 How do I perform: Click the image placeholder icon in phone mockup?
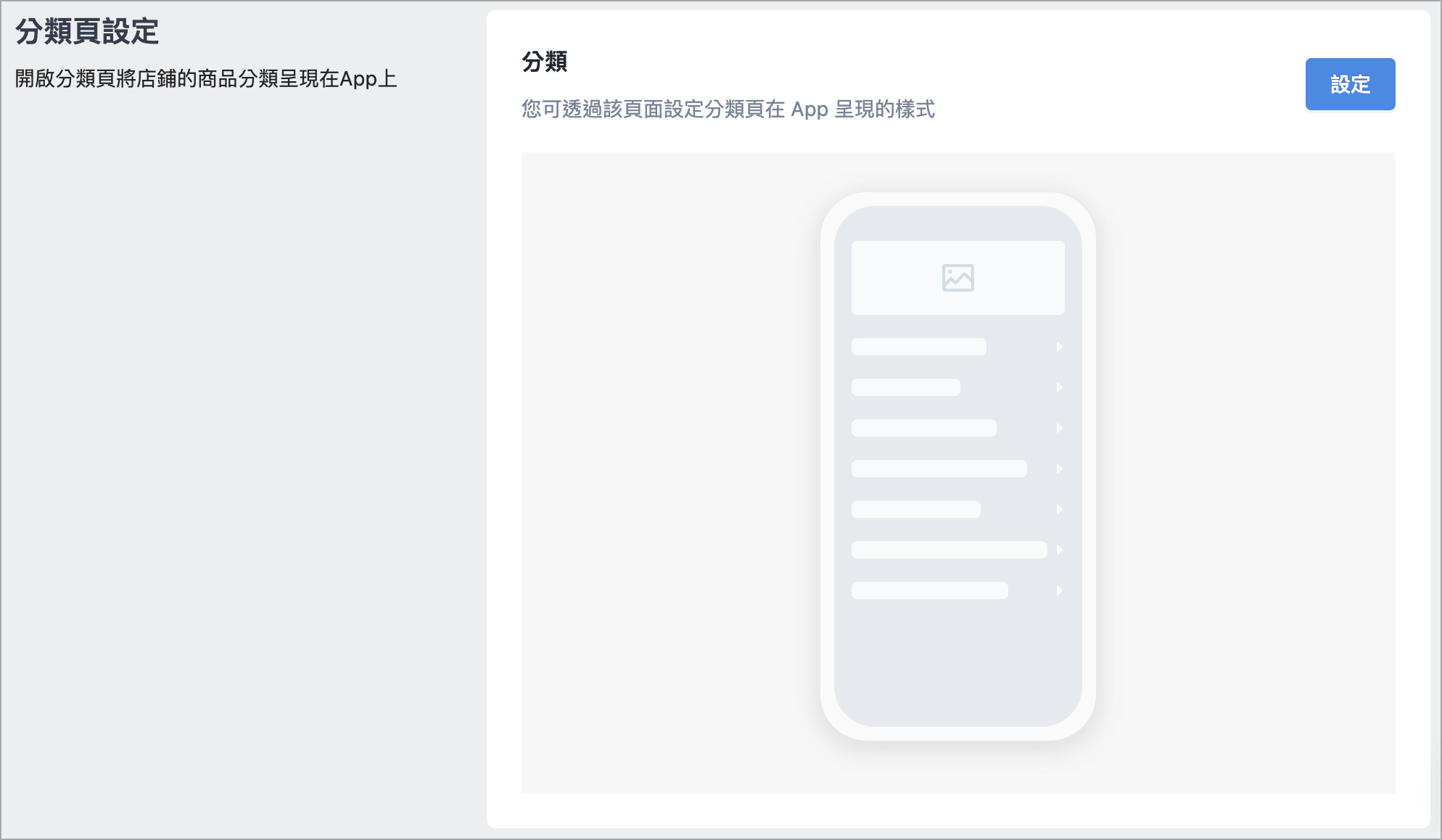point(957,278)
